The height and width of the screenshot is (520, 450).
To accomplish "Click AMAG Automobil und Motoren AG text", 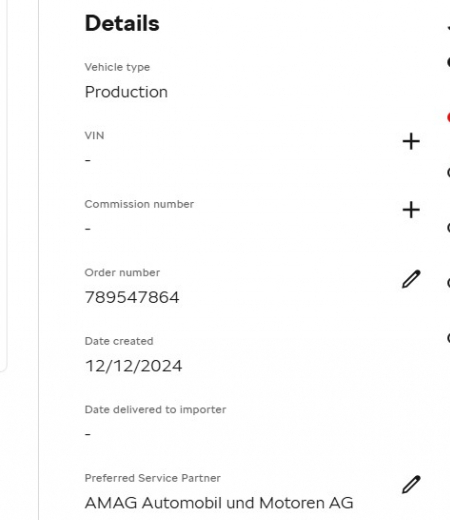I will click(219, 503).
